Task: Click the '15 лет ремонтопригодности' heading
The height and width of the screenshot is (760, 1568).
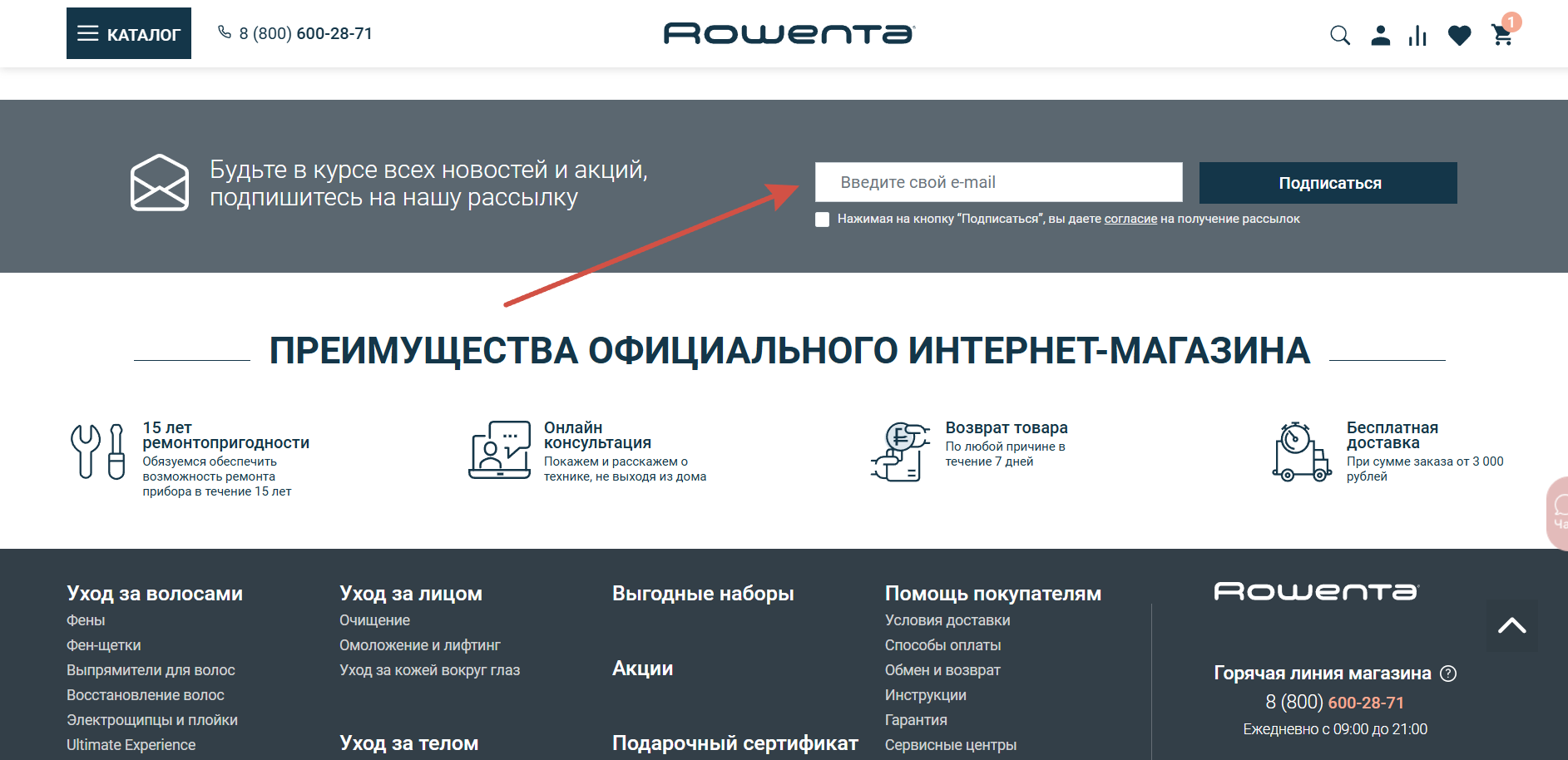Action: (225, 435)
